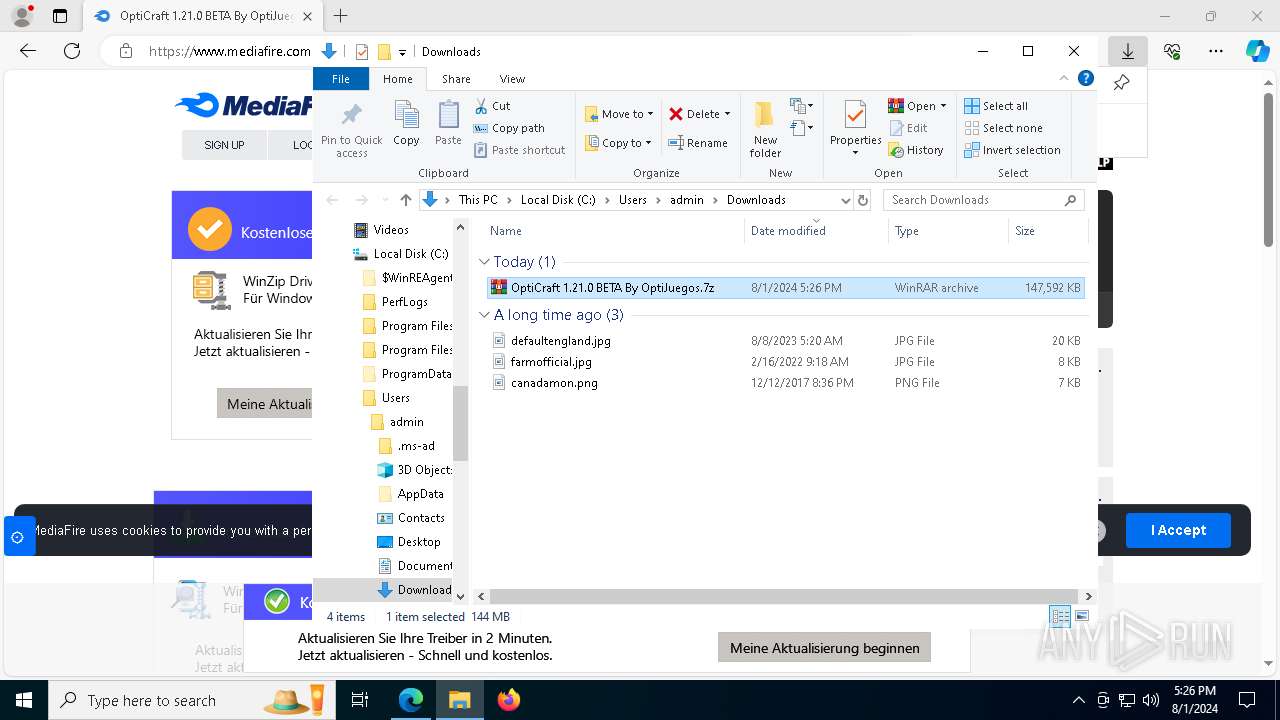1280x720 pixels.
Task: Click Invert selection
Action: click(x=1012, y=150)
